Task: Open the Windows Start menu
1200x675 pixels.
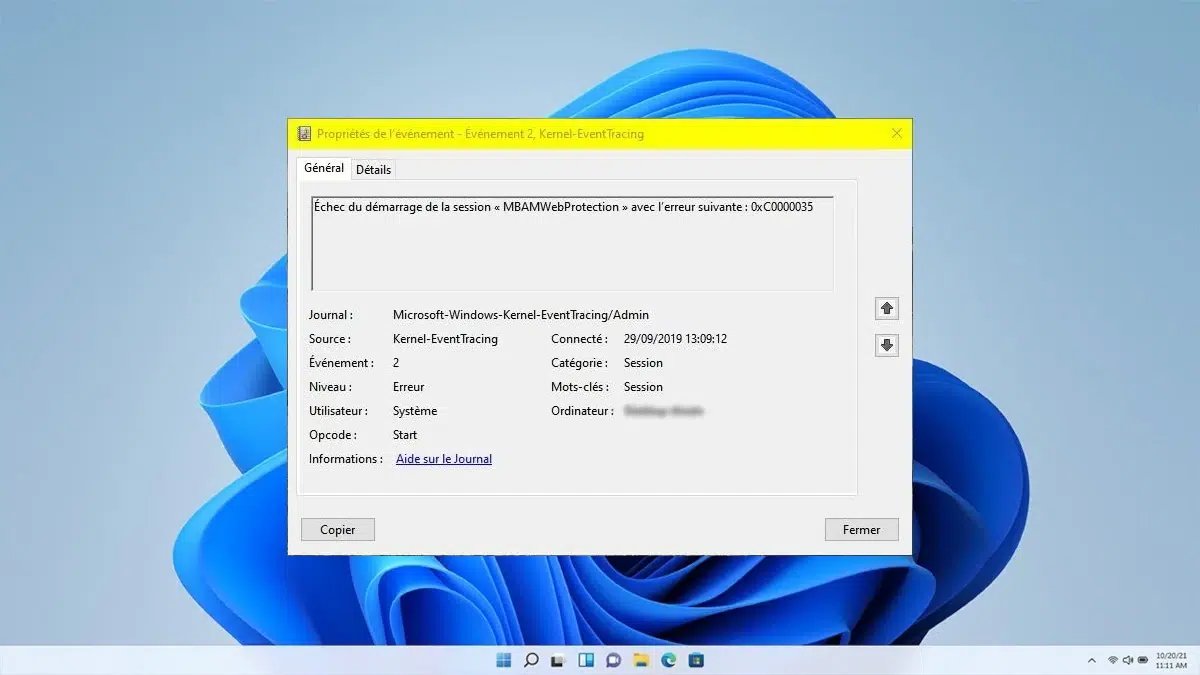Action: 503,660
